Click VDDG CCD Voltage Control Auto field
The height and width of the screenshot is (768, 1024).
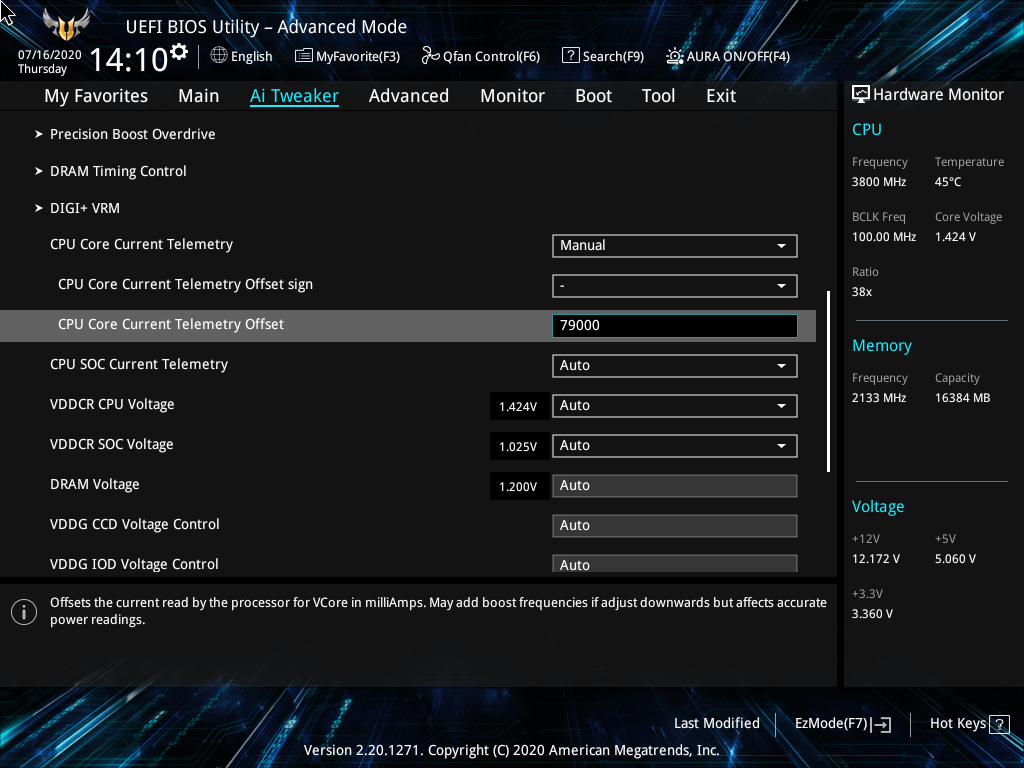(675, 525)
